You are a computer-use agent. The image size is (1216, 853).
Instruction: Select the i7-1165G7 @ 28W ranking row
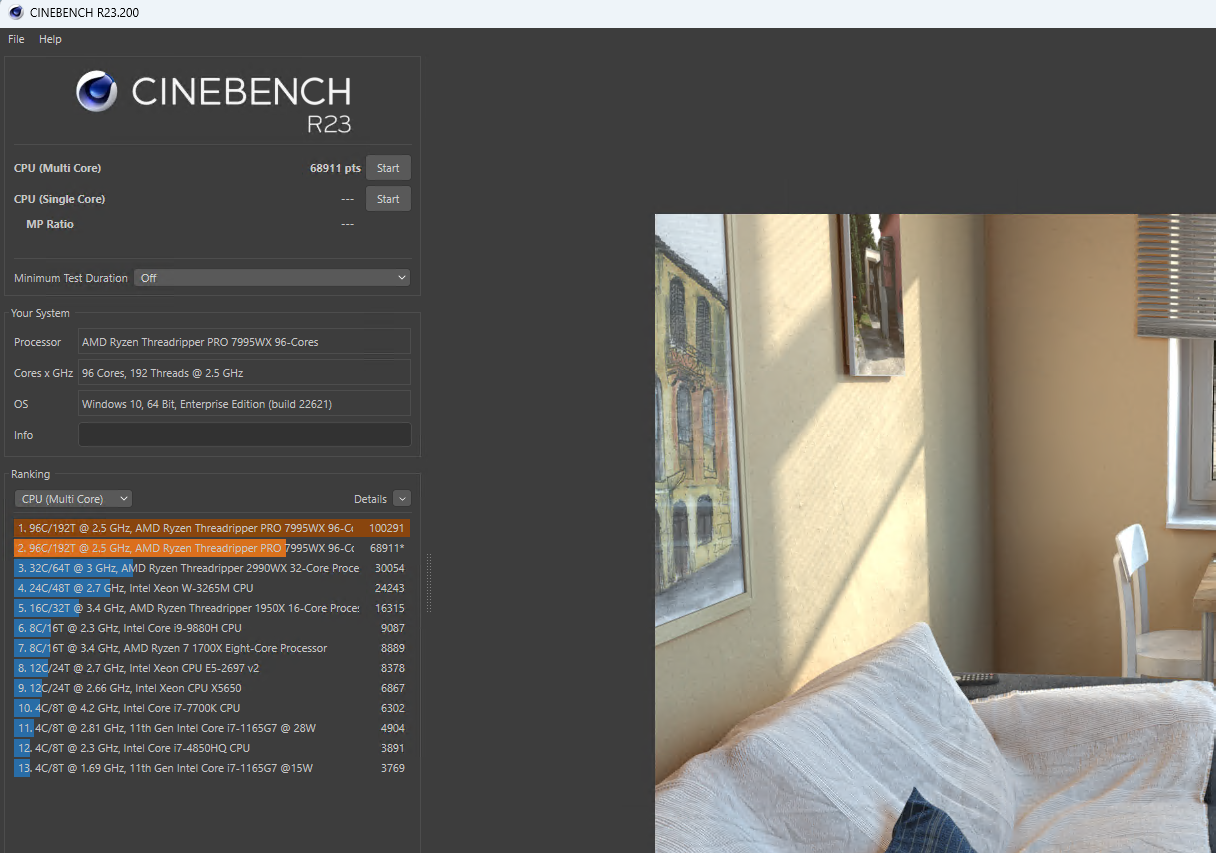pyautogui.click(x=212, y=728)
